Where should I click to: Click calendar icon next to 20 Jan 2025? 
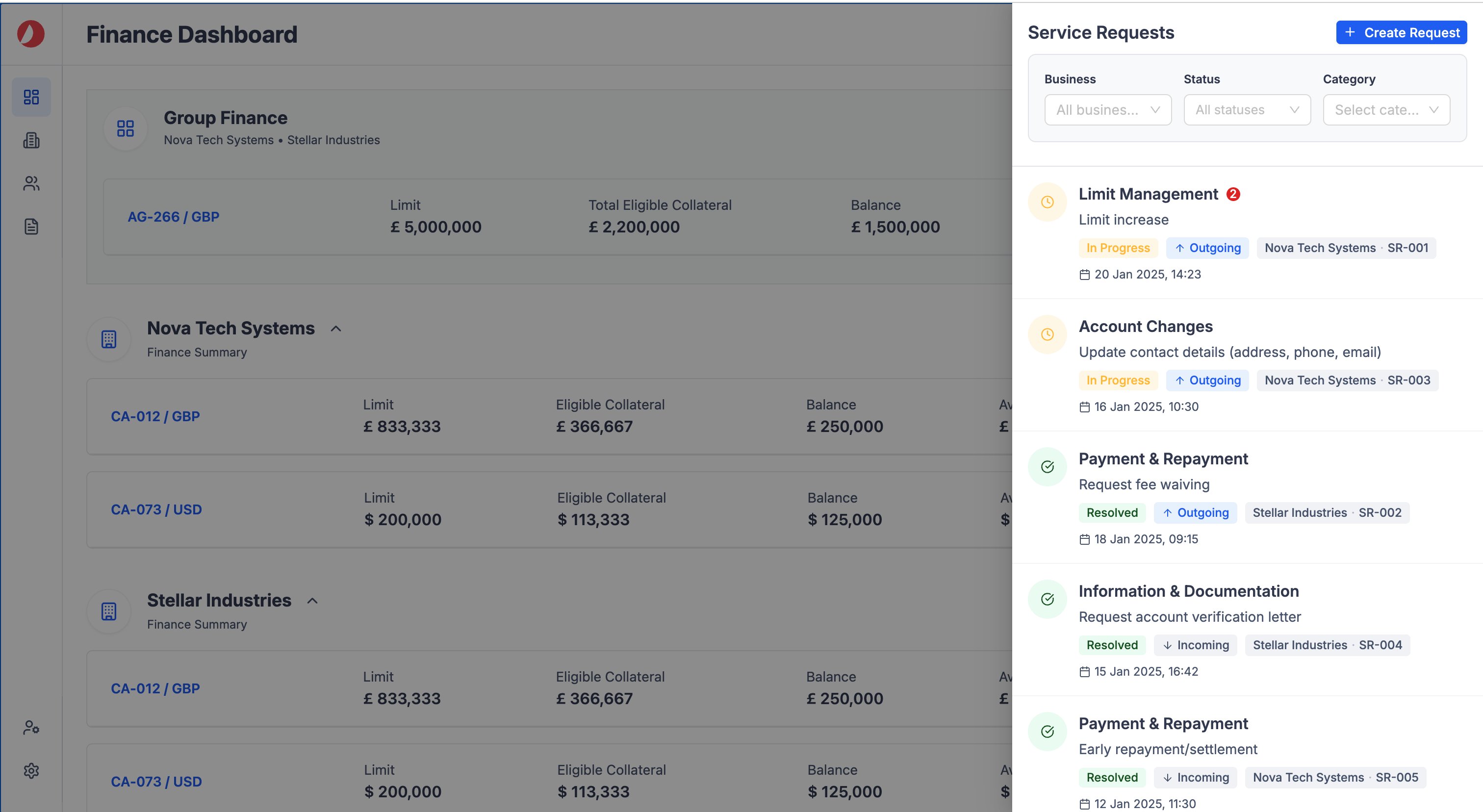[x=1085, y=275]
